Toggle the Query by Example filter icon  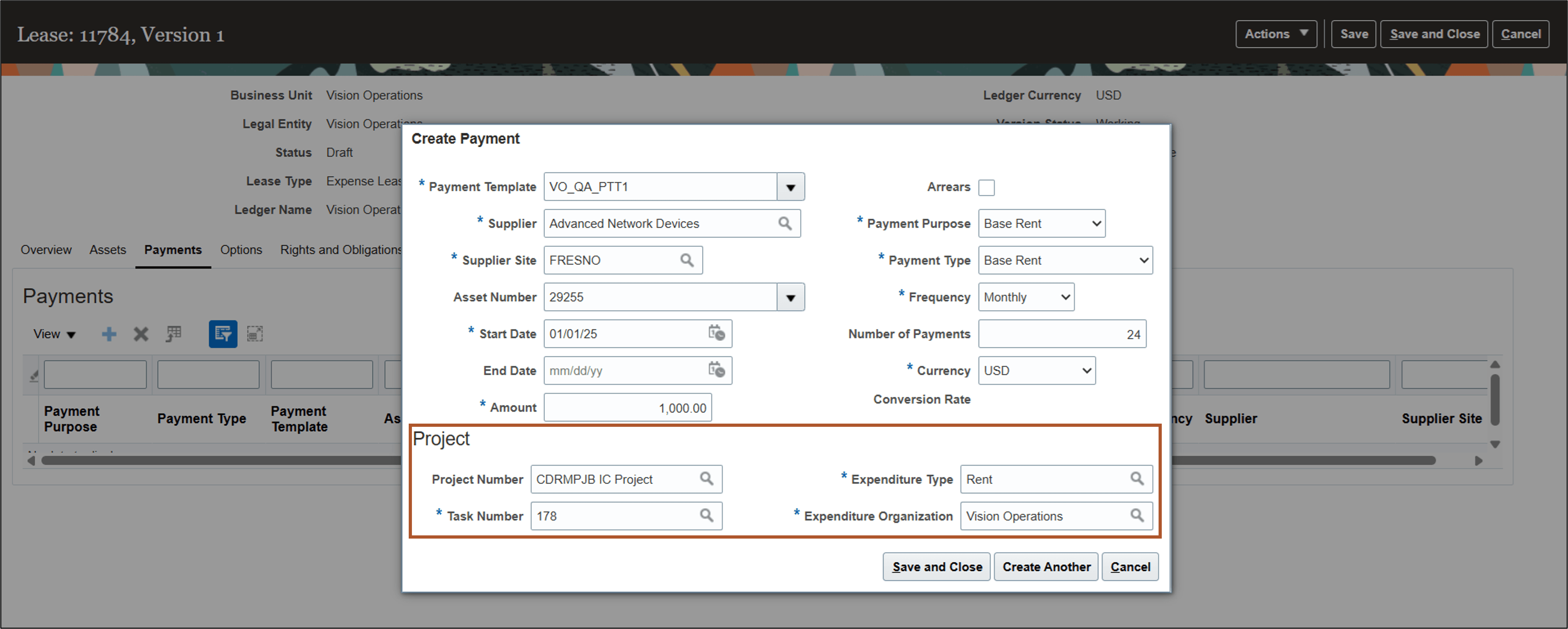coord(223,334)
